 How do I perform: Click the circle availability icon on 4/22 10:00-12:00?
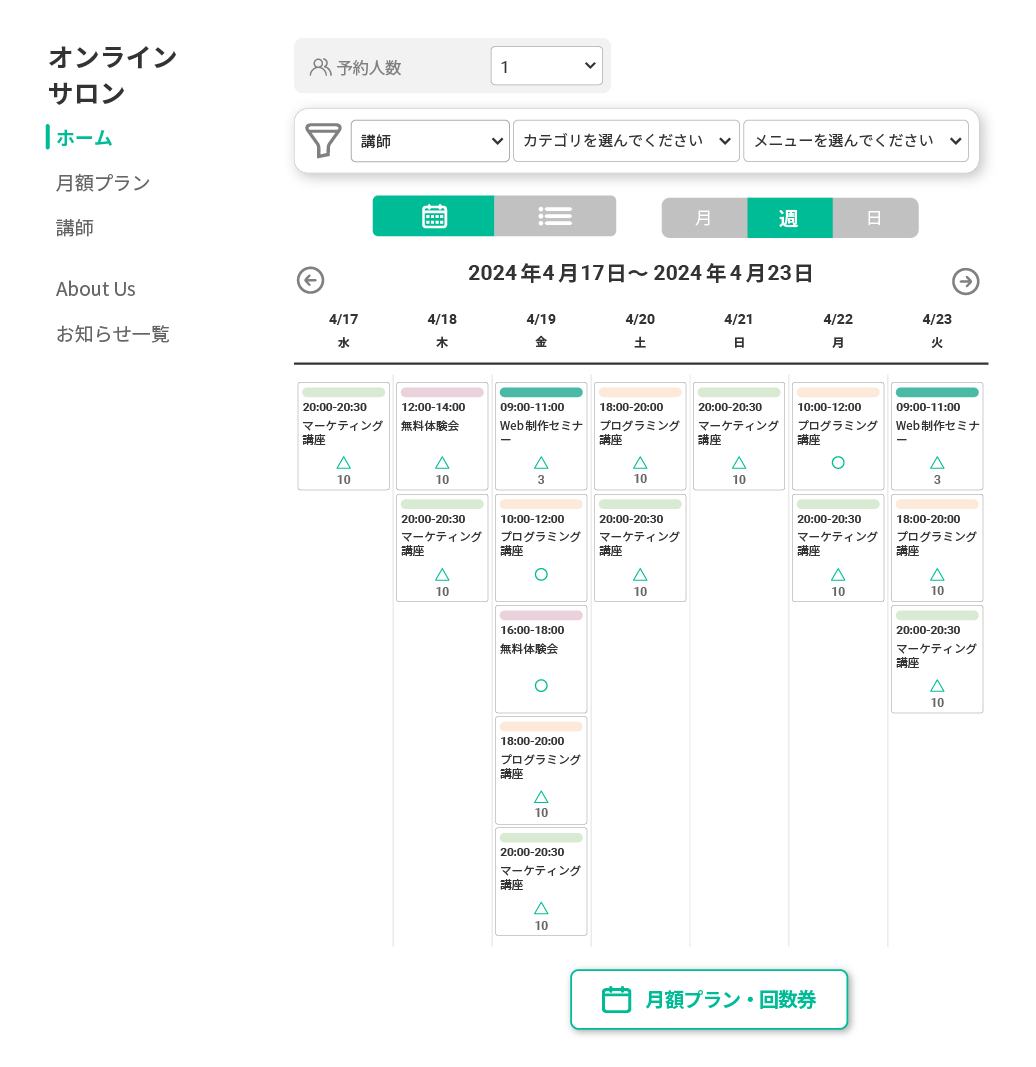click(x=838, y=463)
